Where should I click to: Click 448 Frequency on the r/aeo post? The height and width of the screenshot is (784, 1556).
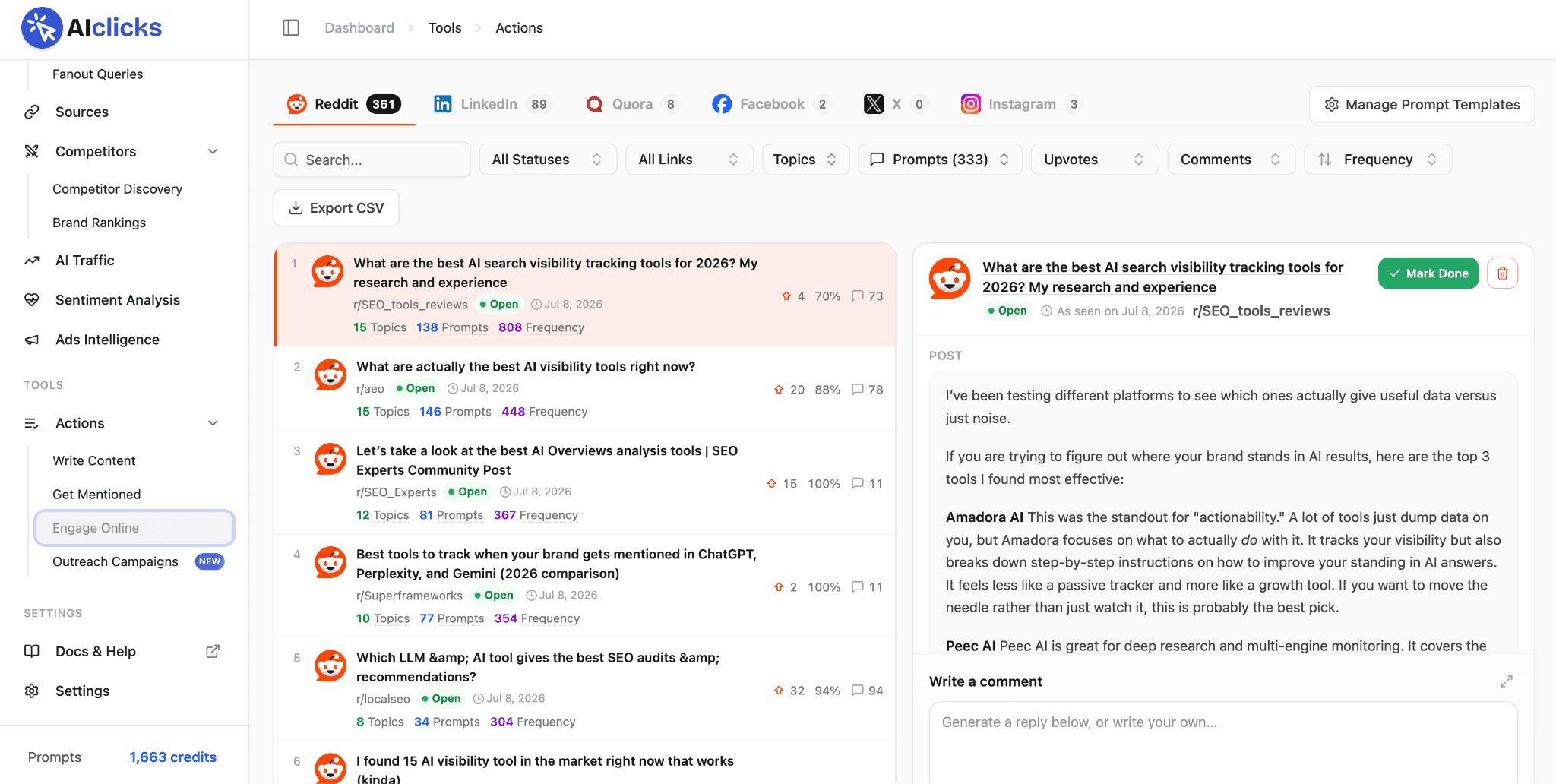coord(545,412)
